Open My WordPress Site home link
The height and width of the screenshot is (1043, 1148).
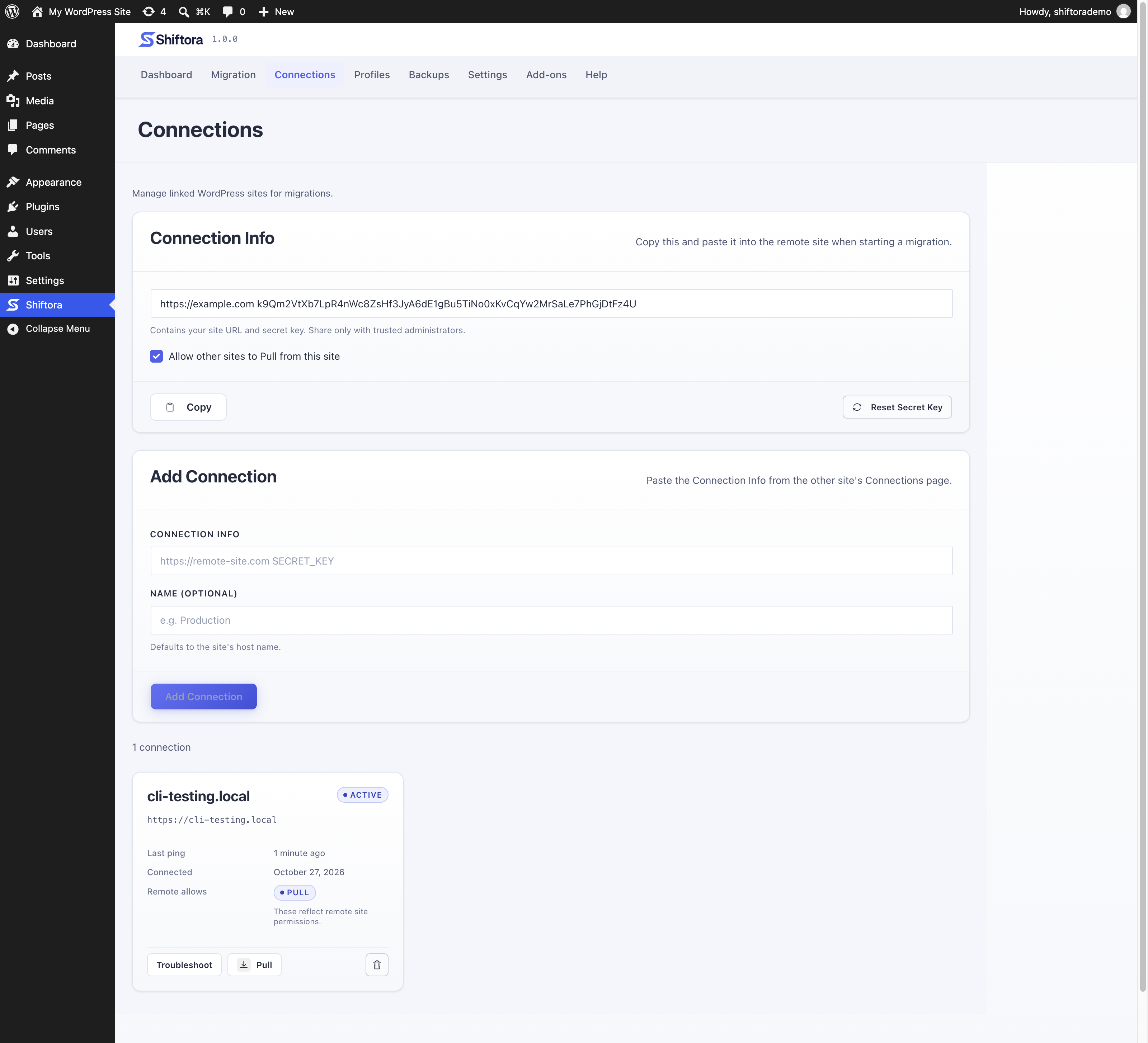coord(81,11)
